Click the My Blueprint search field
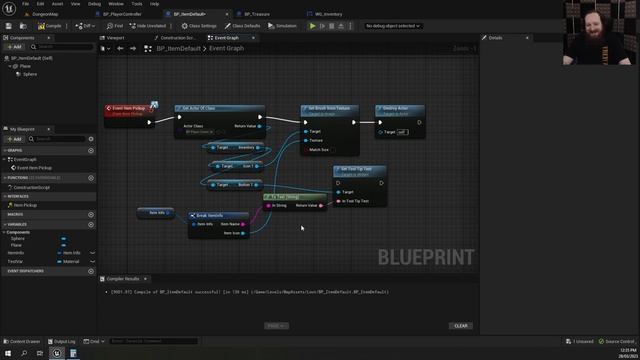The width and height of the screenshot is (640, 360). (x=57, y=139)
